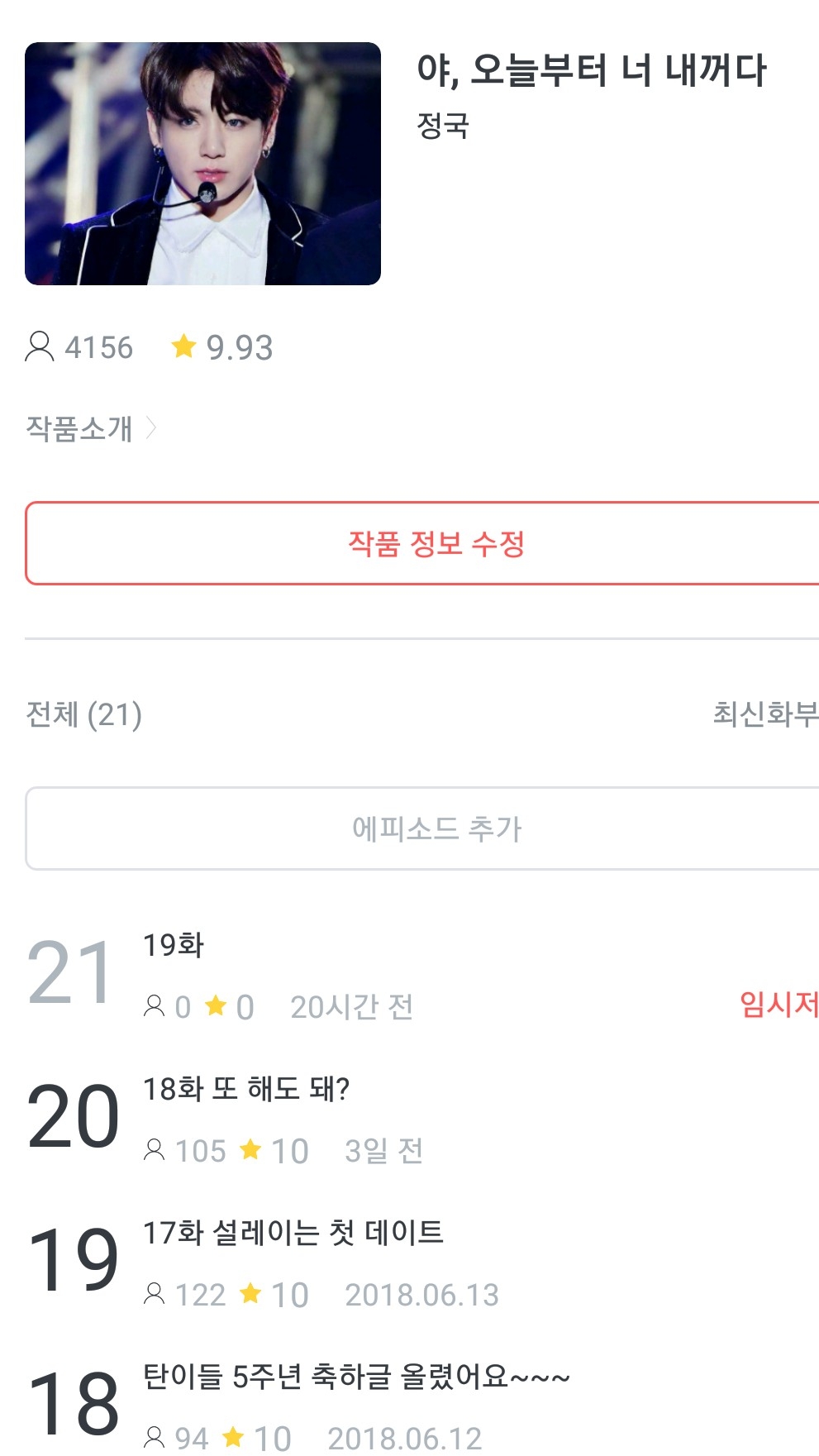
Task: Expand 작품소개 with the chevron arrow
Action: [x=151, y=427]
